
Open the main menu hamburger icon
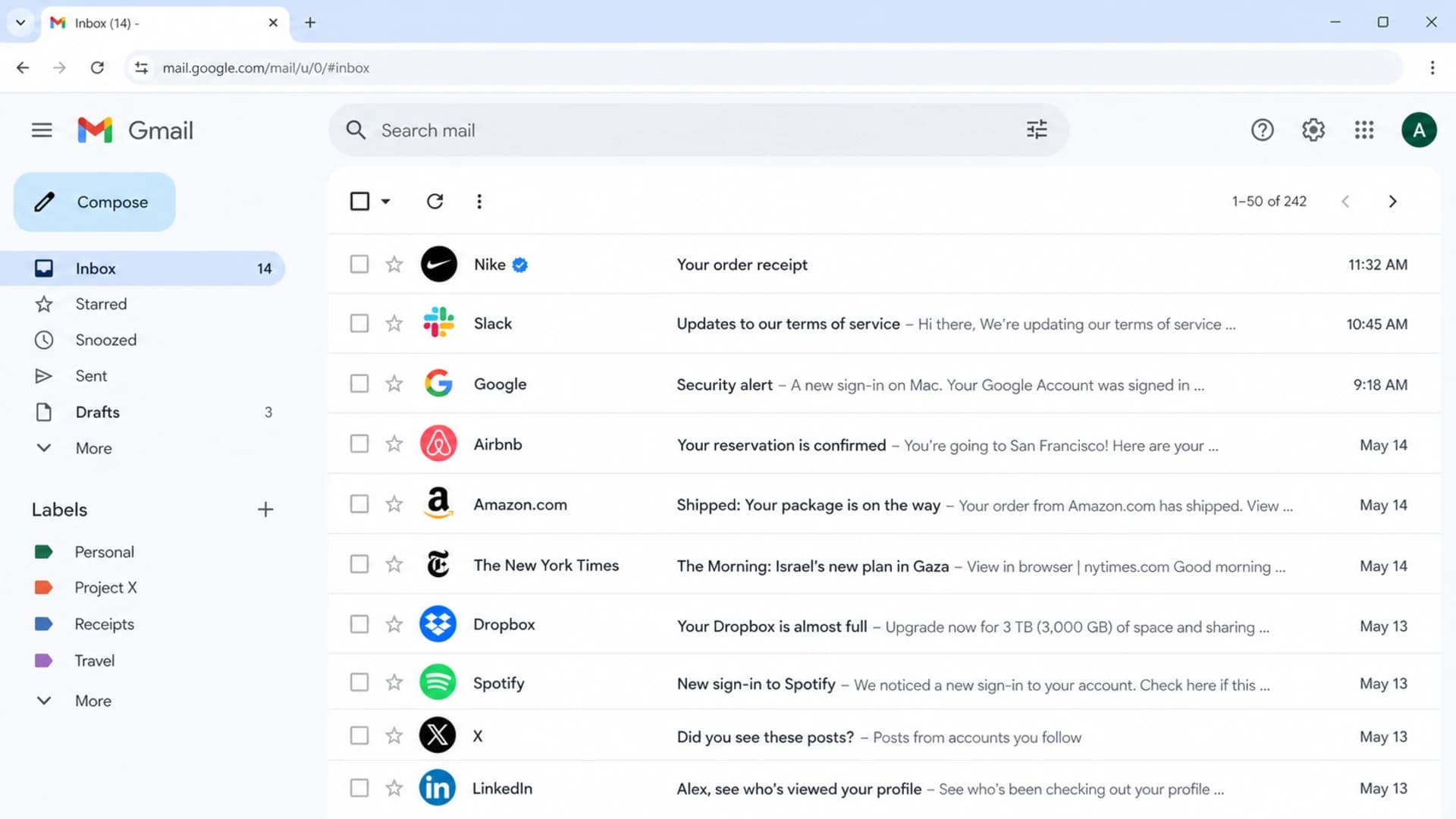coord(42,130)
